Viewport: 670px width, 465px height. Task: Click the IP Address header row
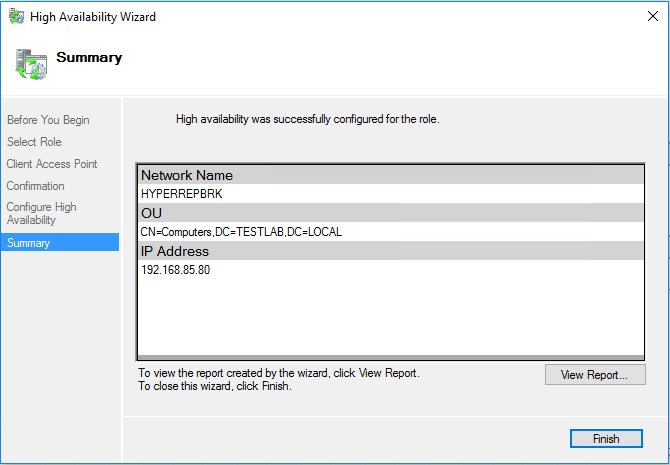tap(390, 251)
